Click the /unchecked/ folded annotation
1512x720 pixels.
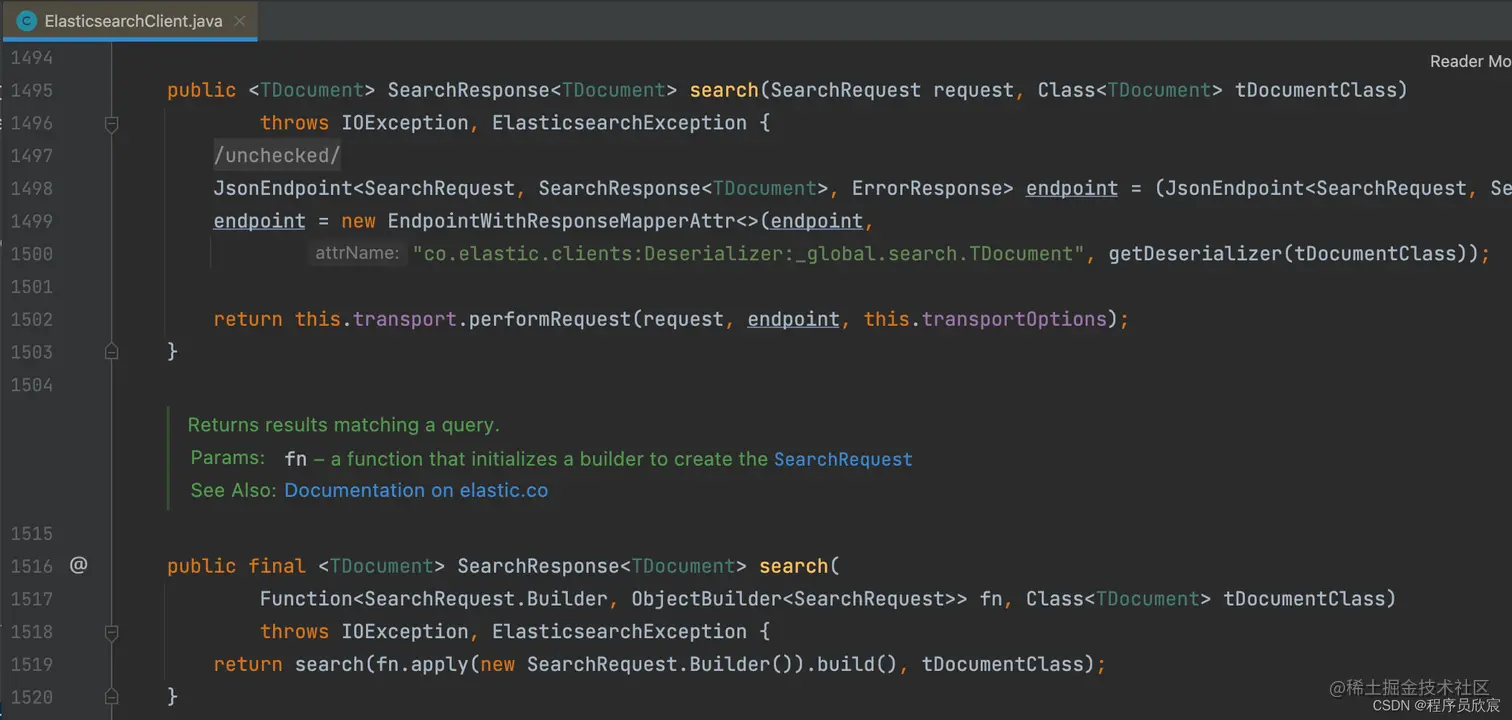(277, 156)
